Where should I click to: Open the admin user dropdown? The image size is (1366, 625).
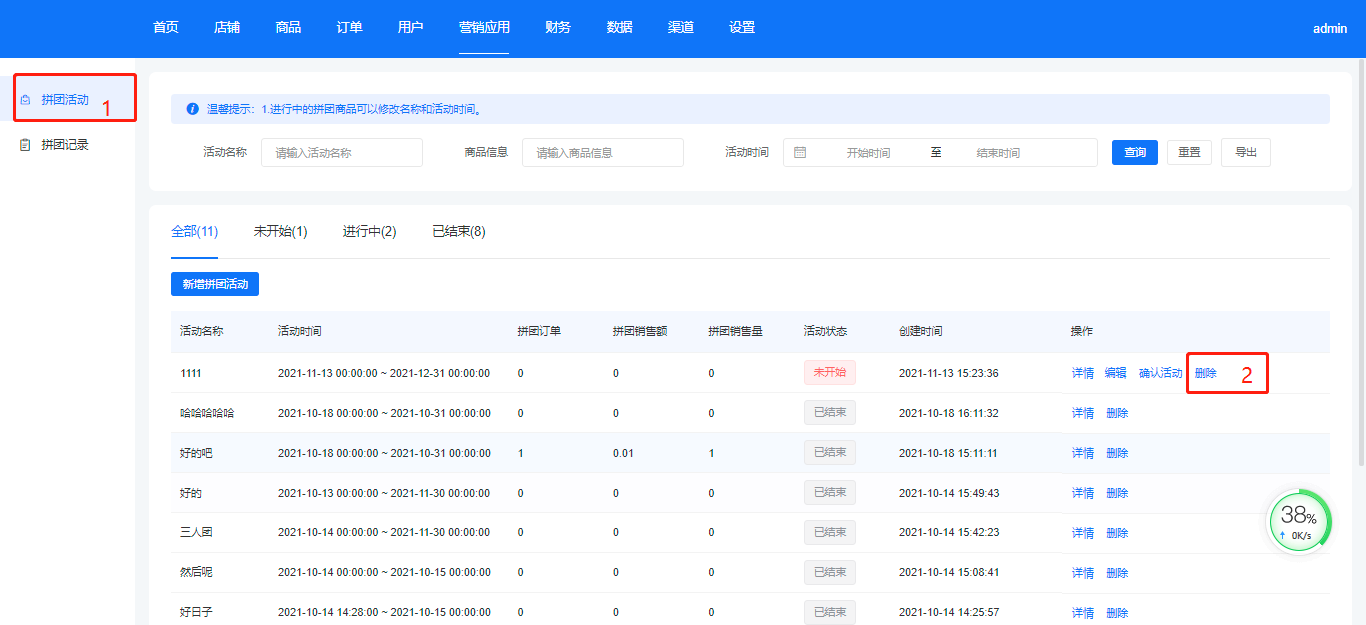1329,29
